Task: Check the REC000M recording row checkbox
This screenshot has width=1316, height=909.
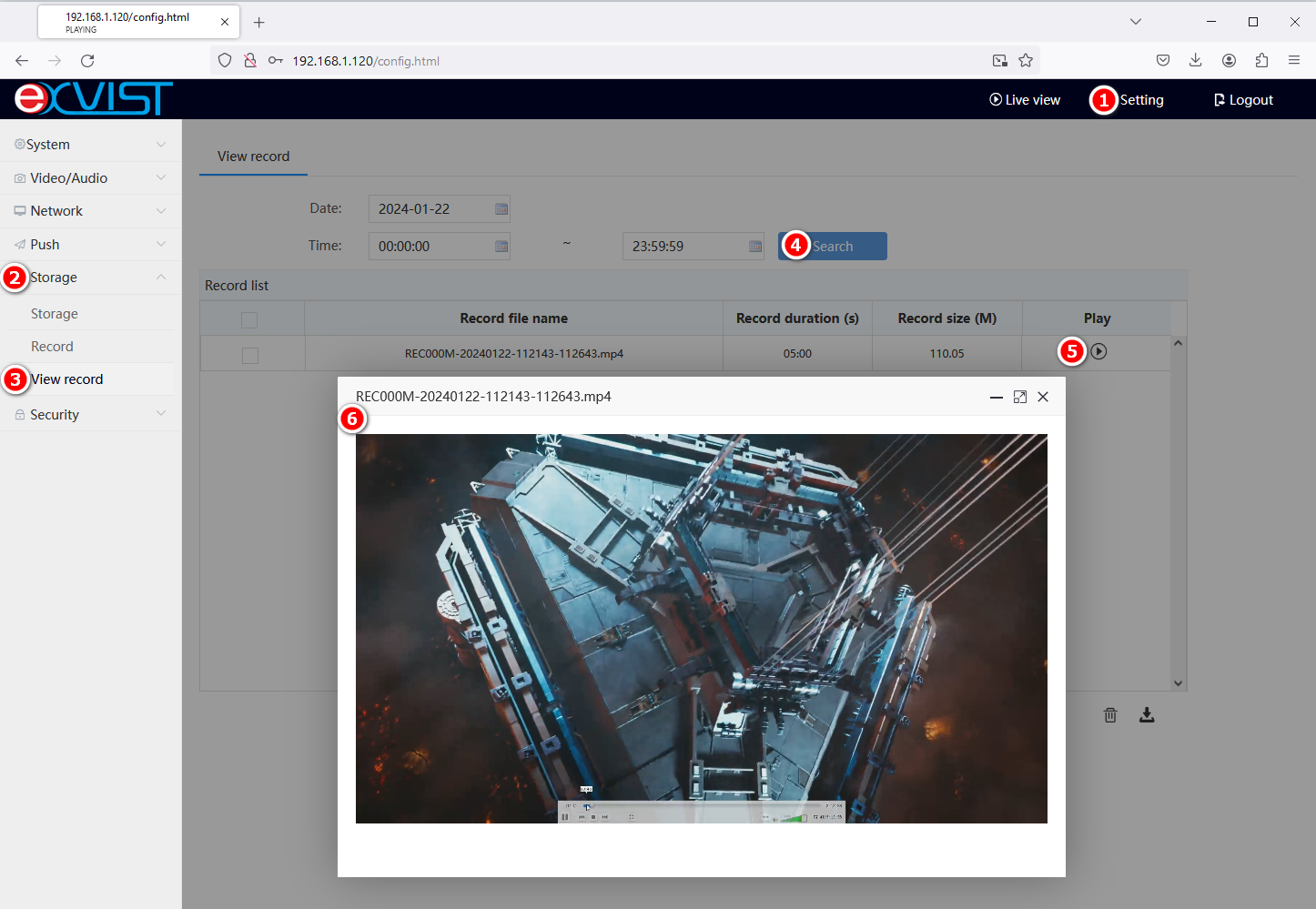Action: coord(250,355)
